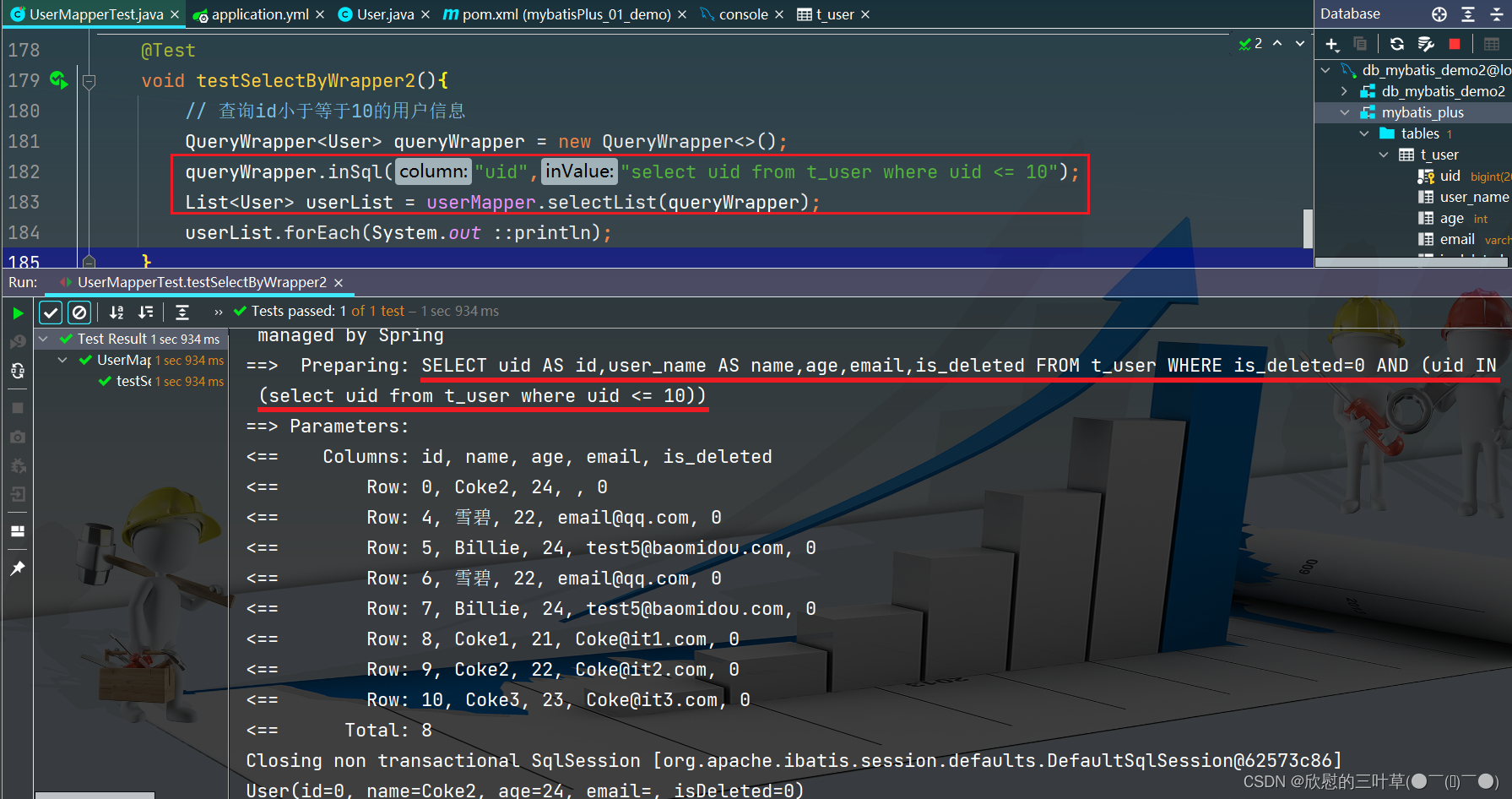Add new data source with plus icon
Viewport: 1512px width, 799px height.
tap(1332, 44)
